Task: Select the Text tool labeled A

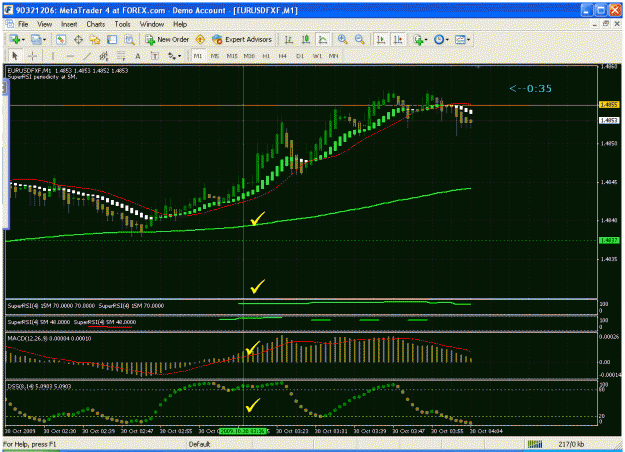Action: (x=138, y=56)
